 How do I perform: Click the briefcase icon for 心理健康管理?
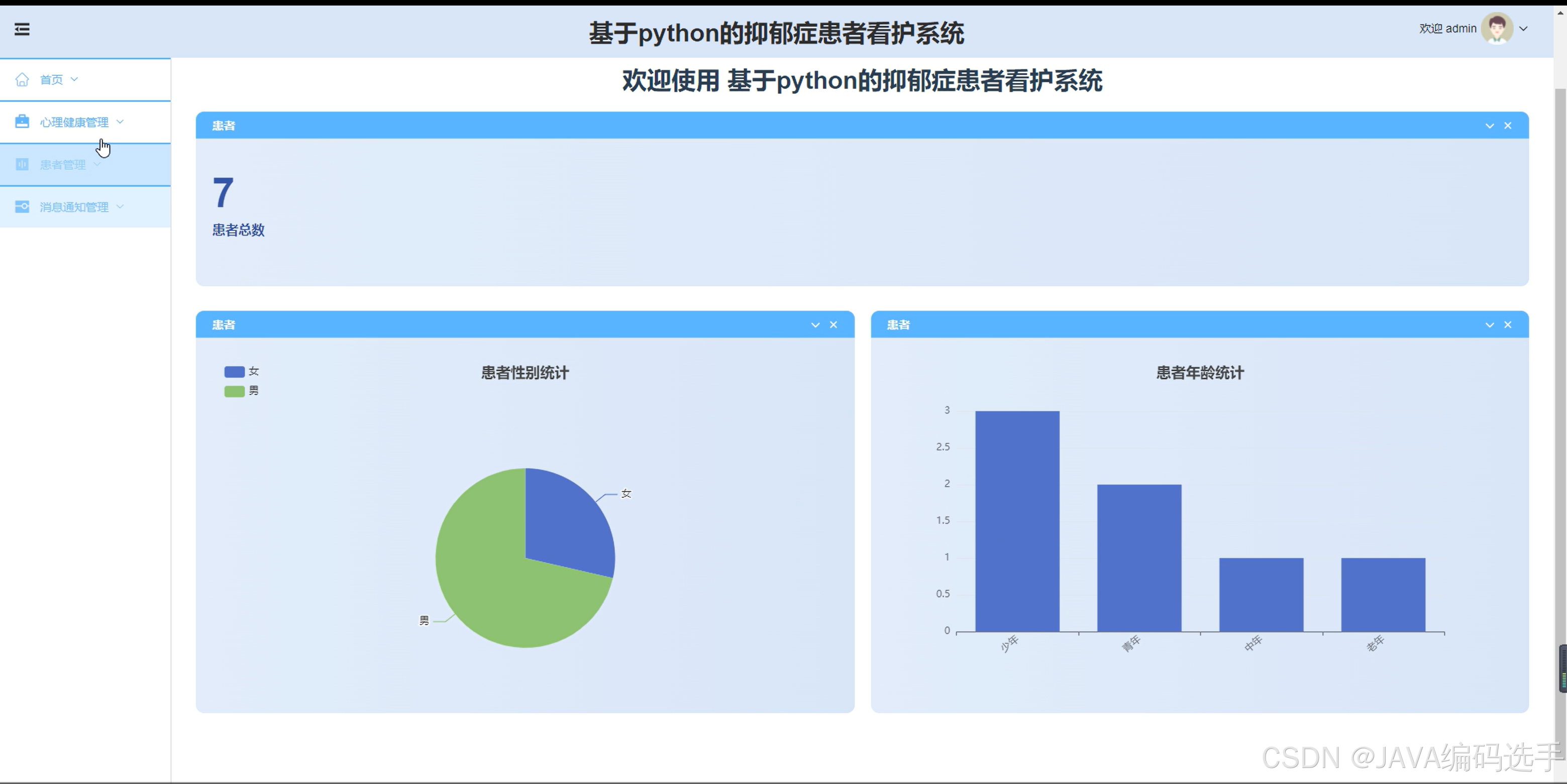[x=22, y=122]
